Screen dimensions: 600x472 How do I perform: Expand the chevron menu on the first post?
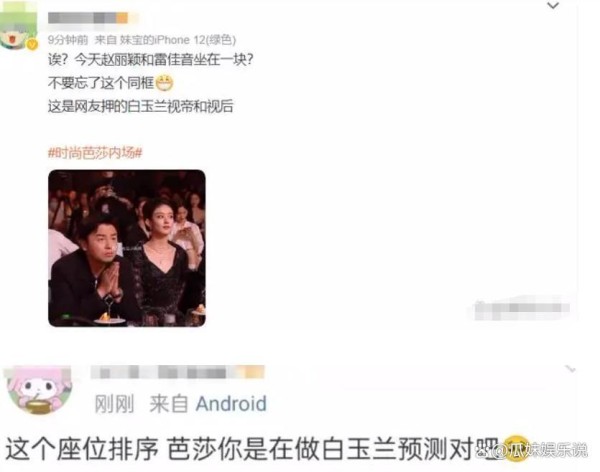(553, 5)
